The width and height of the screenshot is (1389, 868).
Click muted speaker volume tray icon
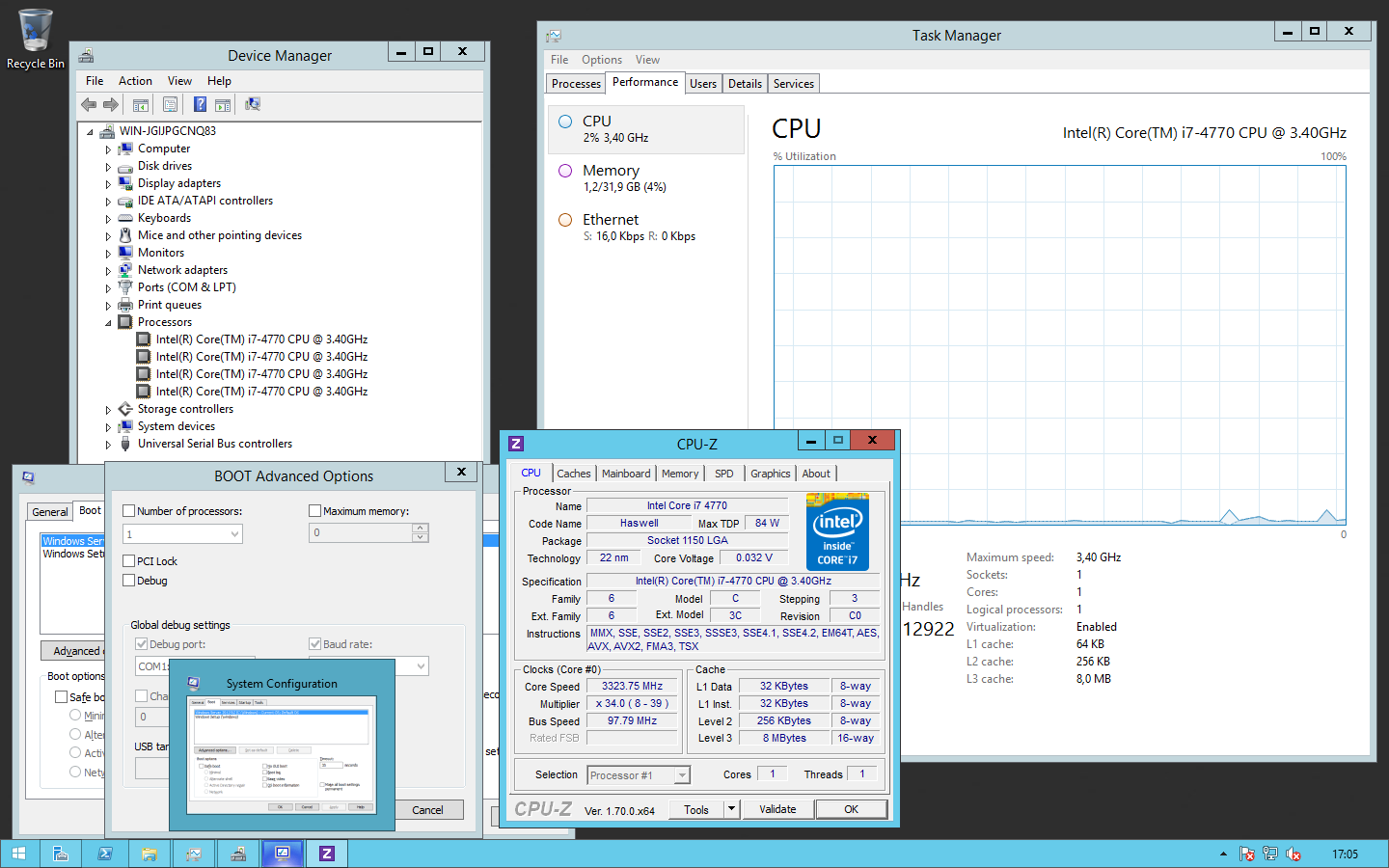click(1294, 854)
